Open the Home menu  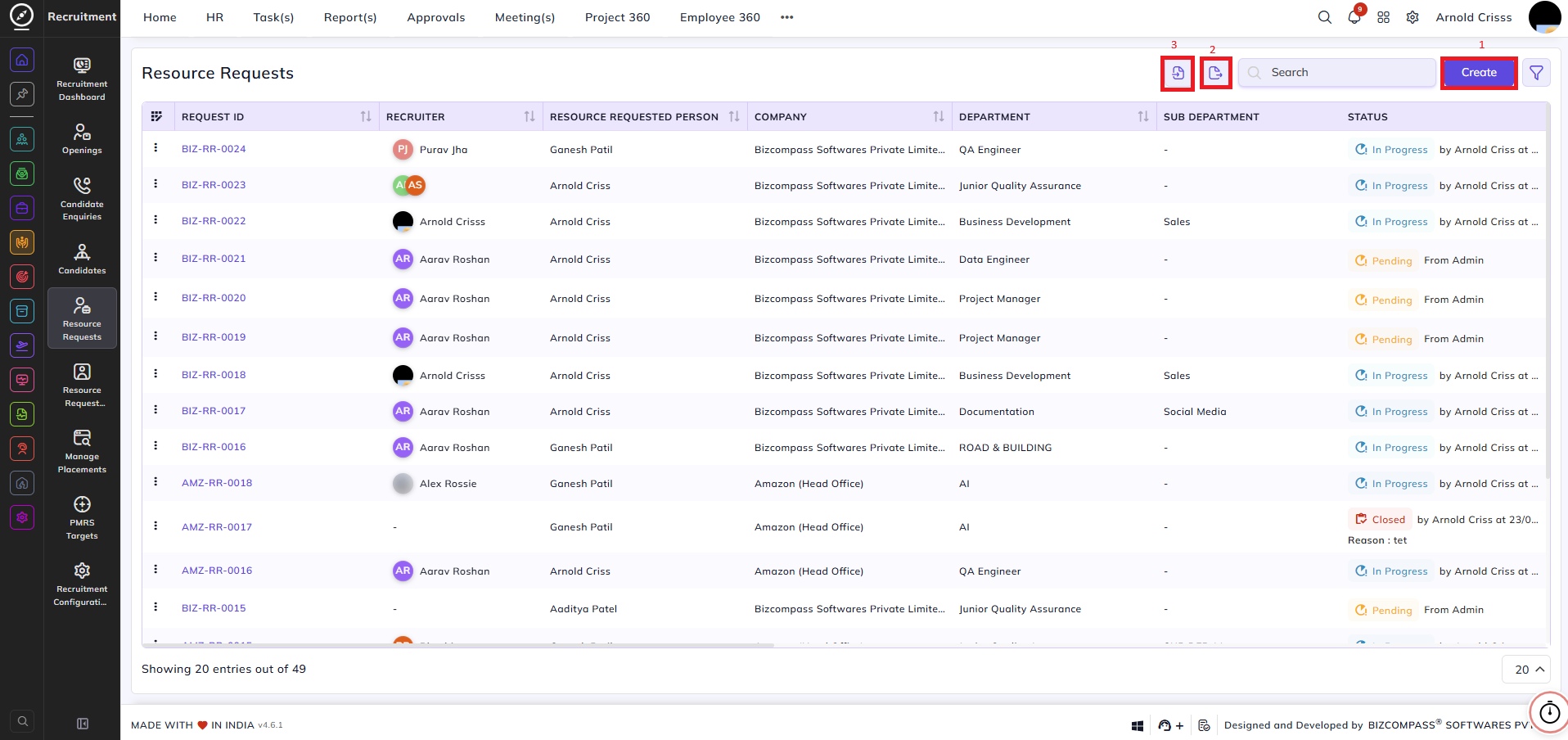pyautogui.click(x=160, y=17)
